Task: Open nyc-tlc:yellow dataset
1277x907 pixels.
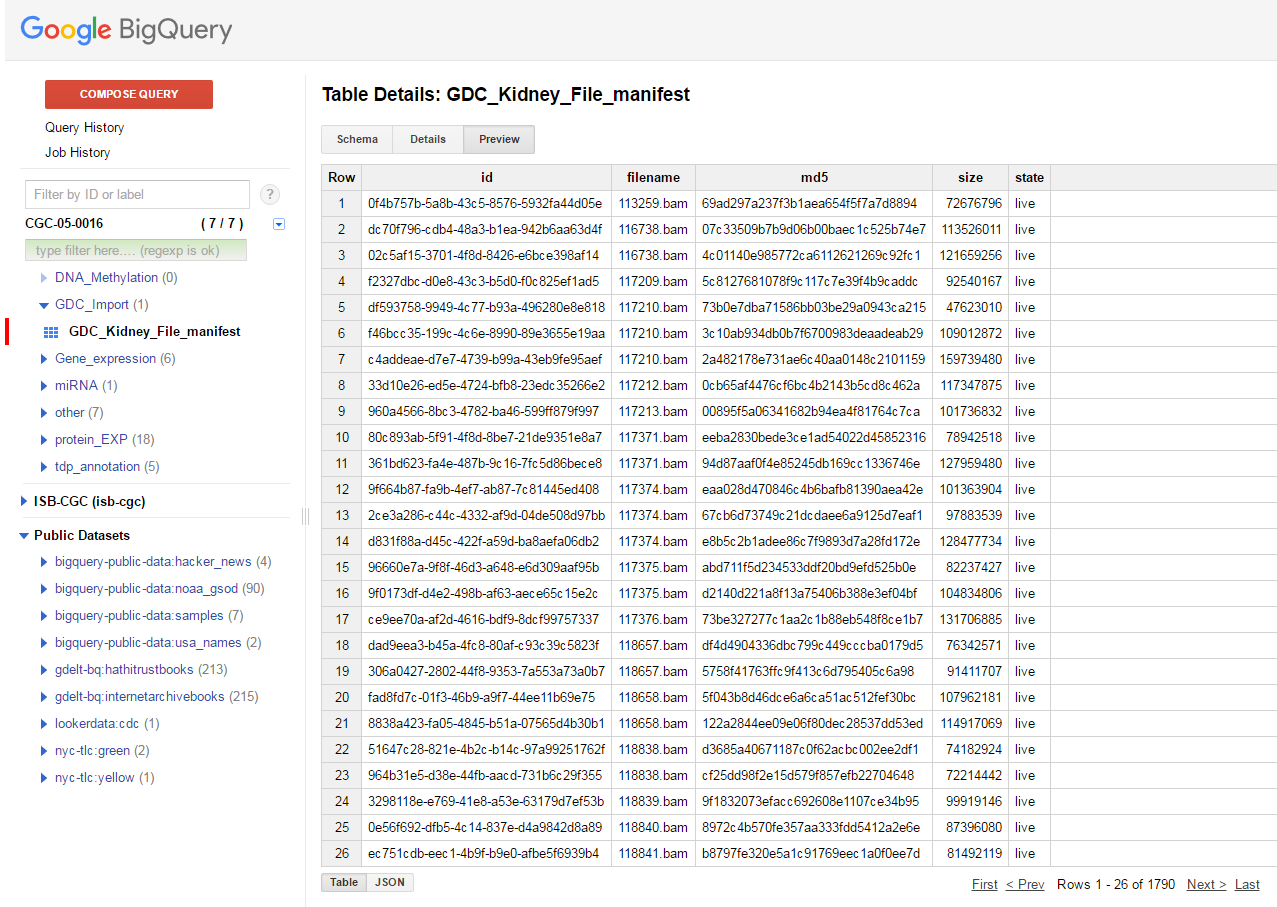Action: (x=95, y=778)
